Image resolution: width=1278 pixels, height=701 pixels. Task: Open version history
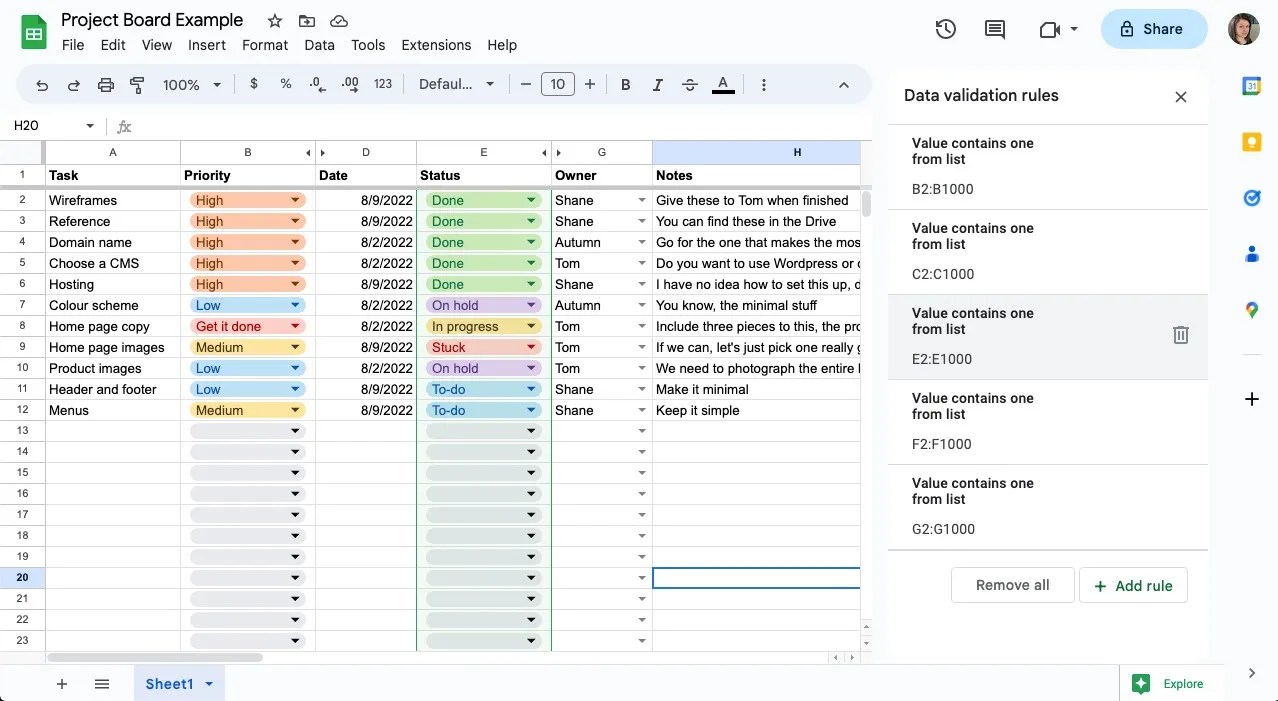(x=944, y=29)
